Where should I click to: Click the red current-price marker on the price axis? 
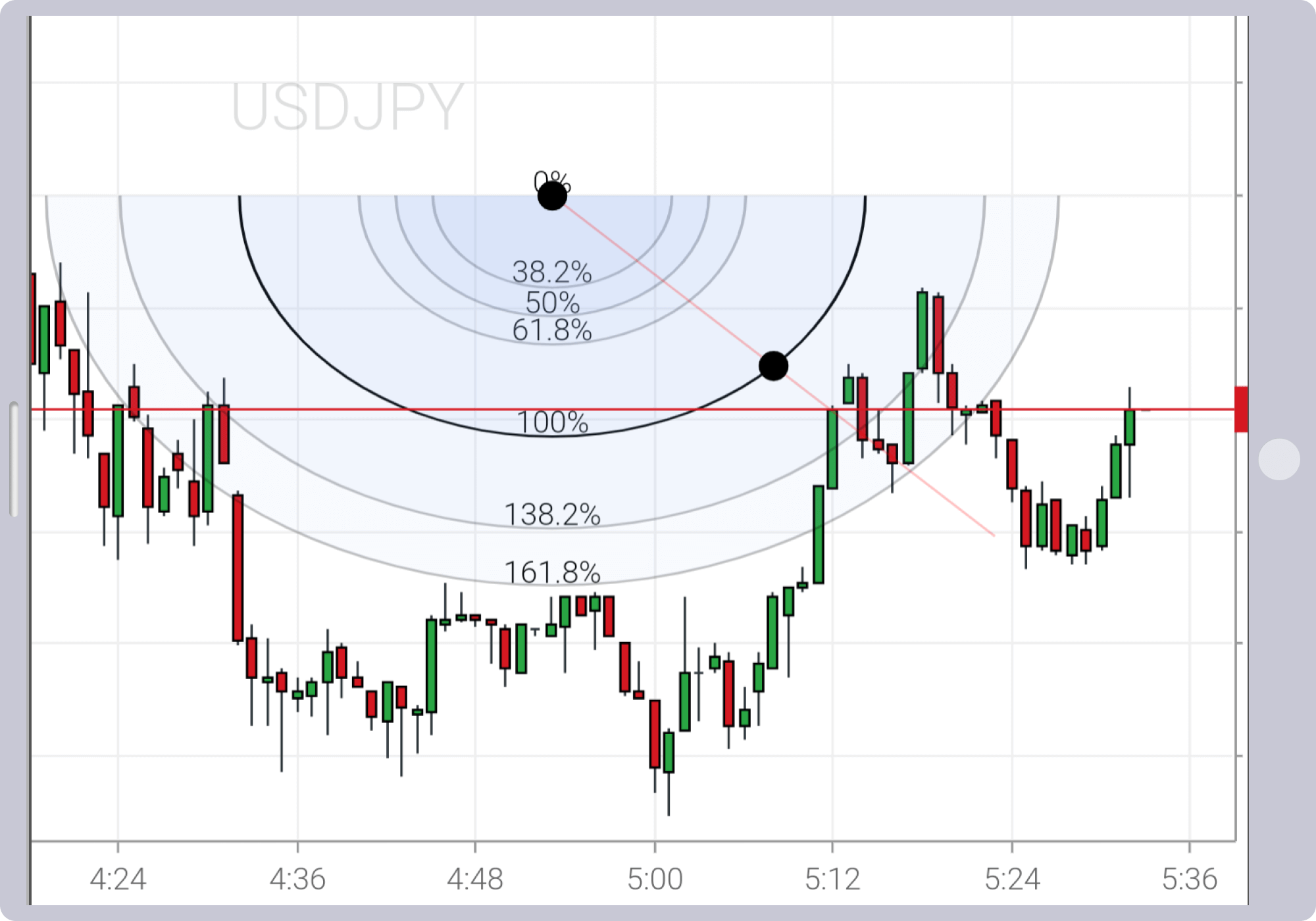click(x=1241, y=409)
